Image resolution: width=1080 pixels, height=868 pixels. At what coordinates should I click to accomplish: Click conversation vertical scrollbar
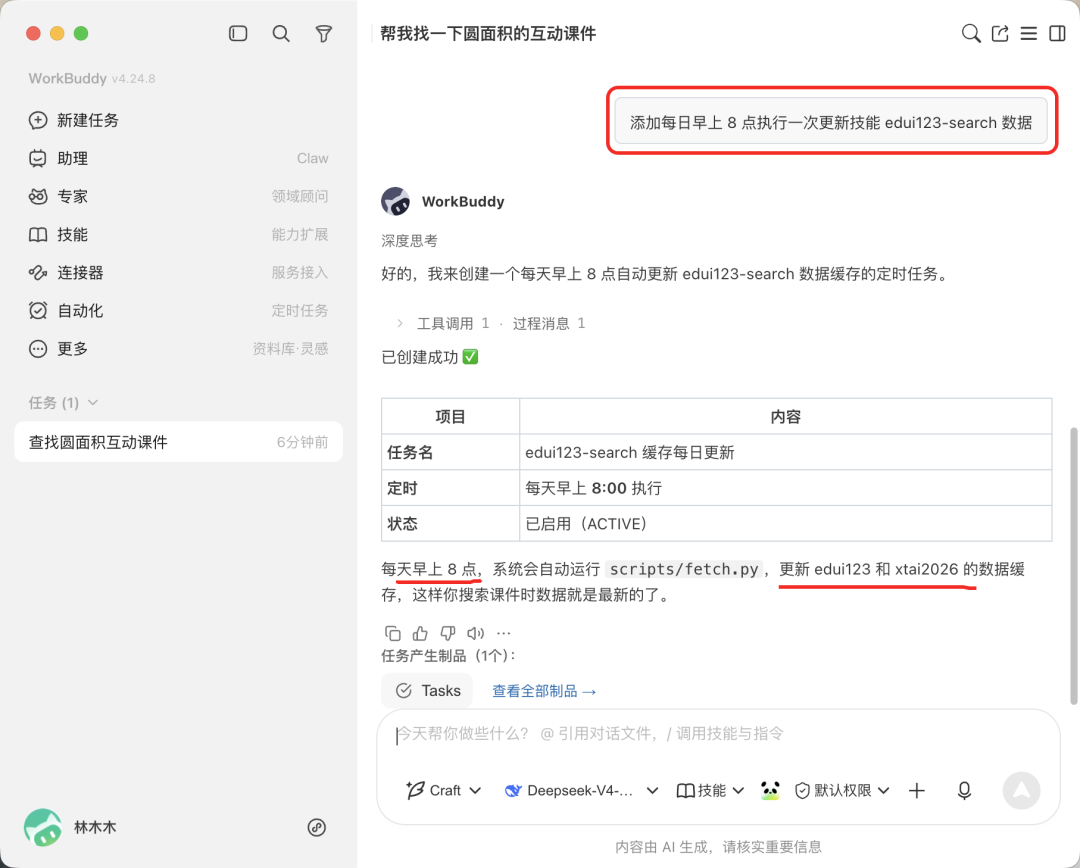click(1073, 566)
